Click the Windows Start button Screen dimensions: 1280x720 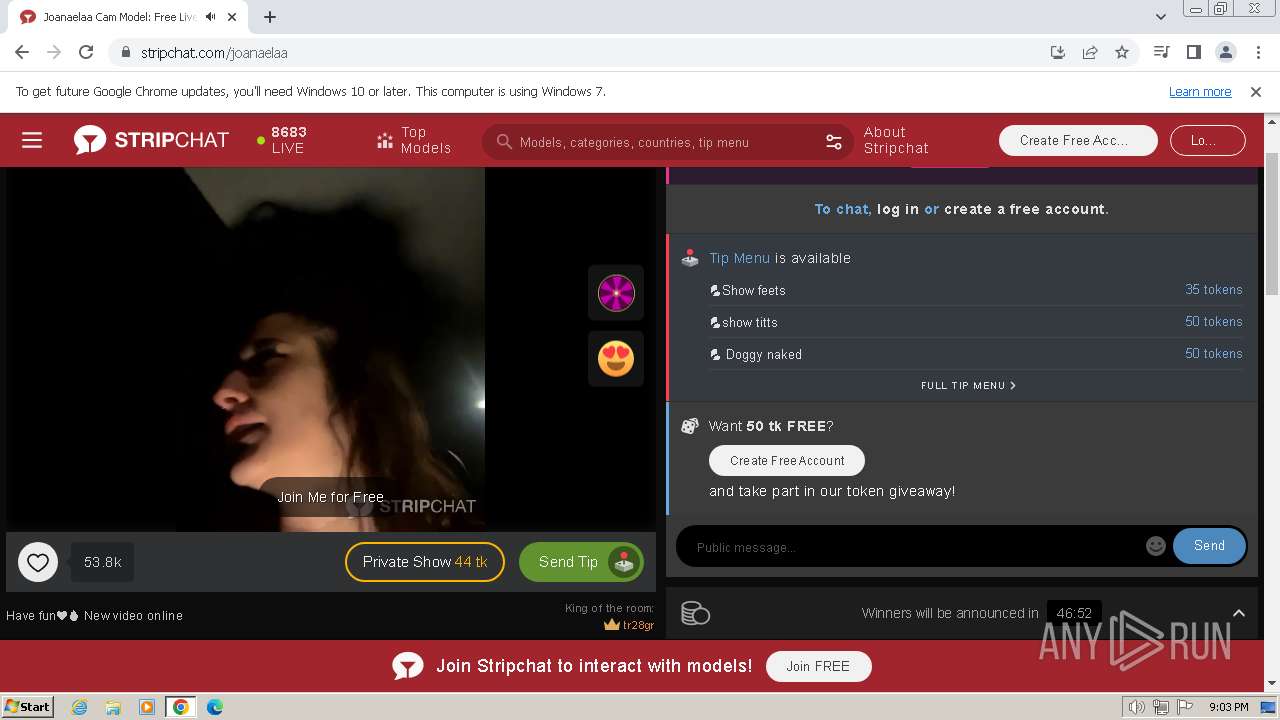coord(27,707)
